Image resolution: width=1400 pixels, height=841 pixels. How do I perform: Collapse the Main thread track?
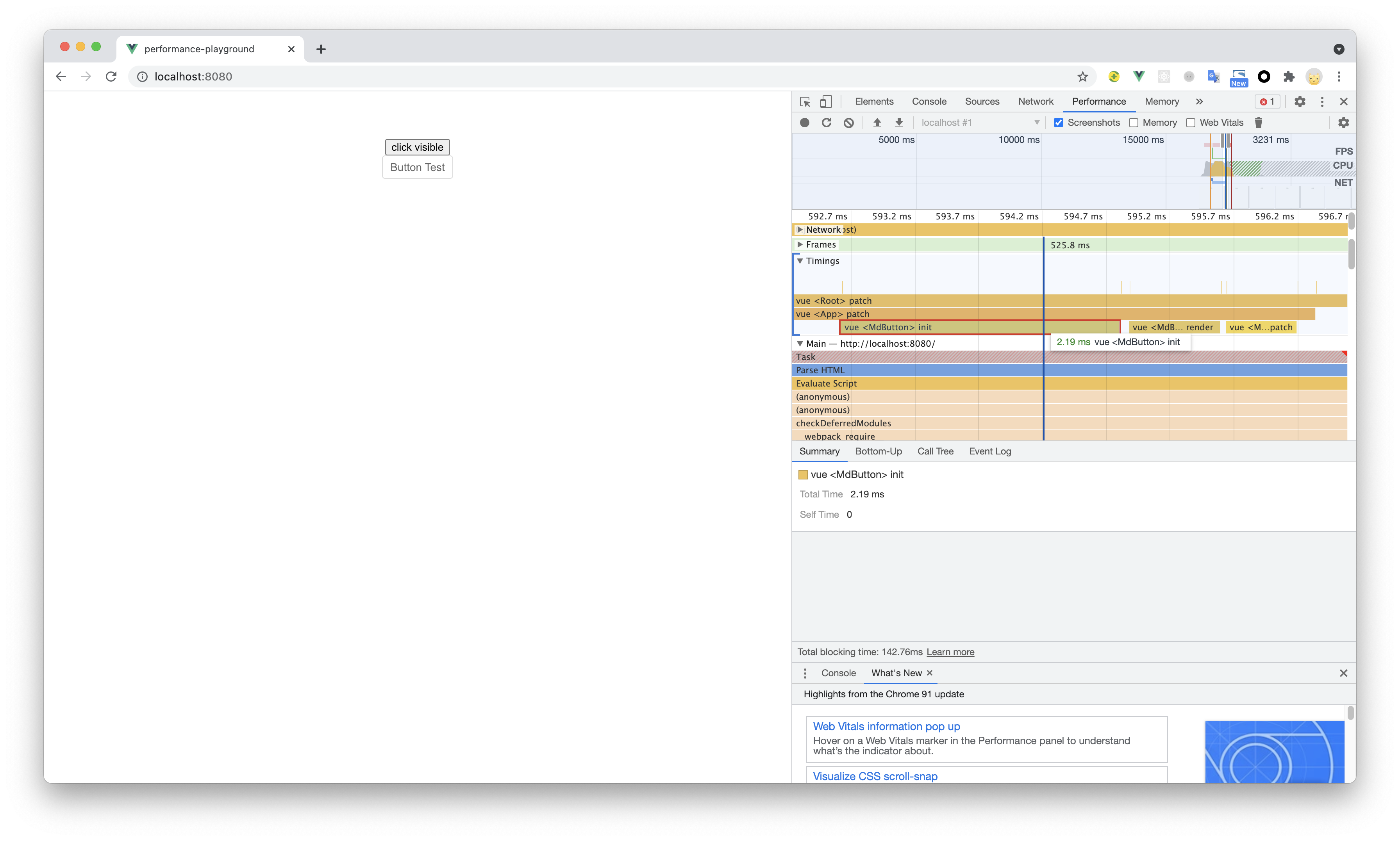(800, 344)
